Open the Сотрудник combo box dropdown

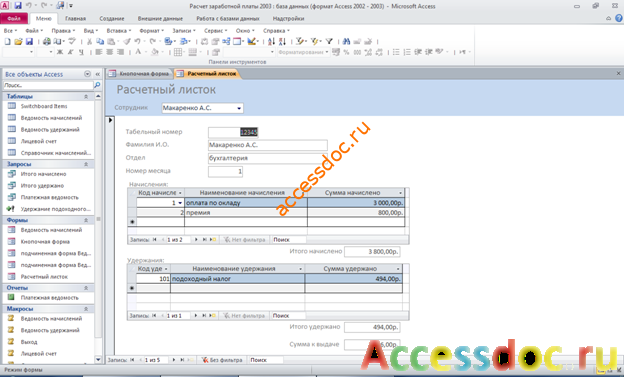[x=239, y=108]
